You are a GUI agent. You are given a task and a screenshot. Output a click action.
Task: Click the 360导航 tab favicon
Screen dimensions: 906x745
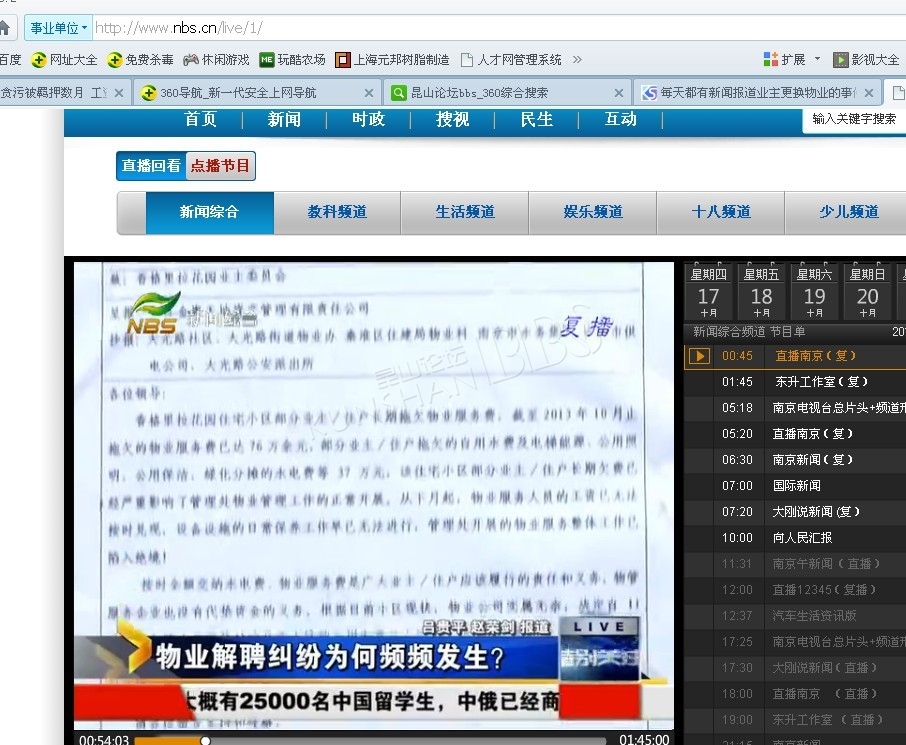coord(148,92)
